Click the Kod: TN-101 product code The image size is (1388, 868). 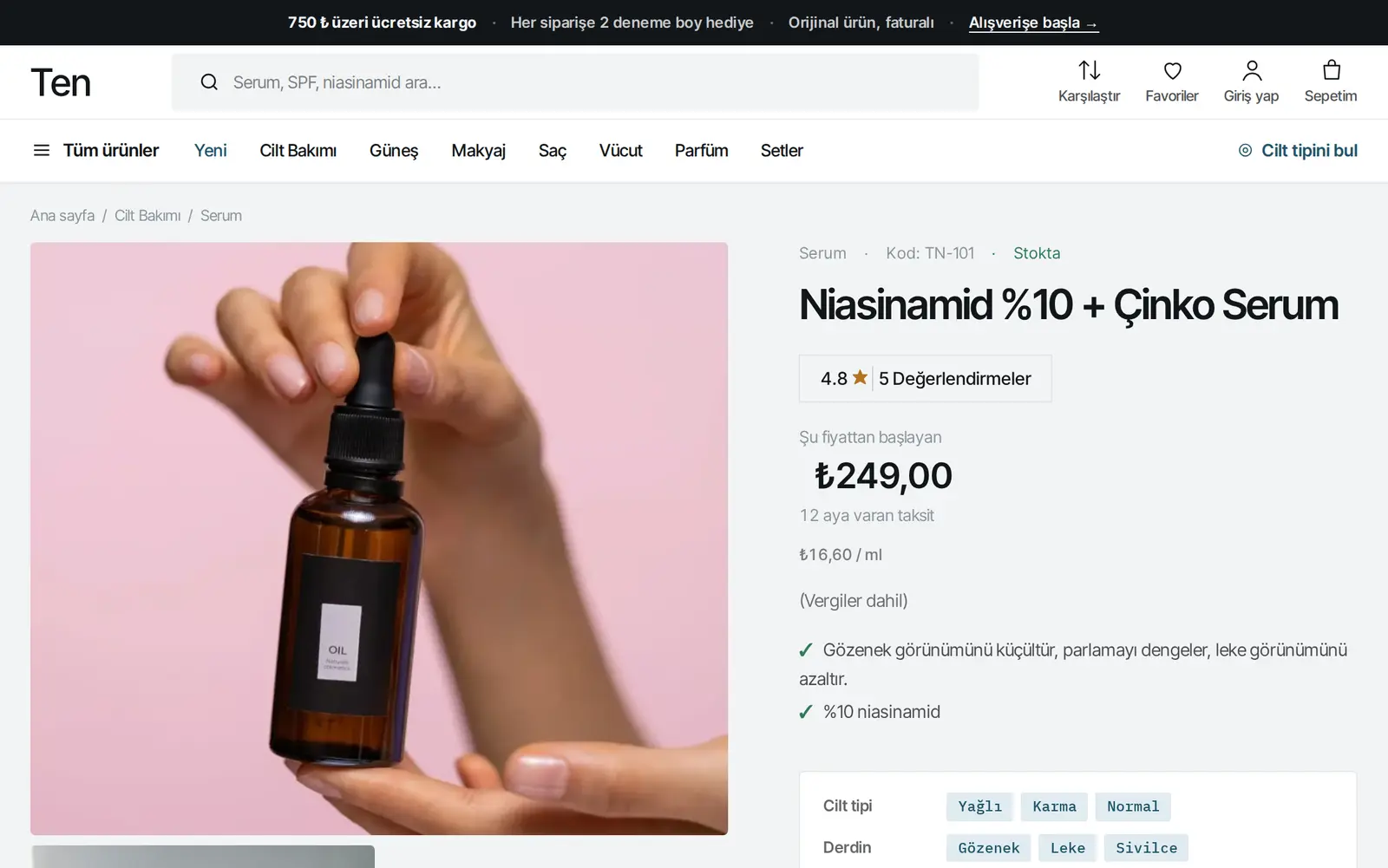click(930, 253)
